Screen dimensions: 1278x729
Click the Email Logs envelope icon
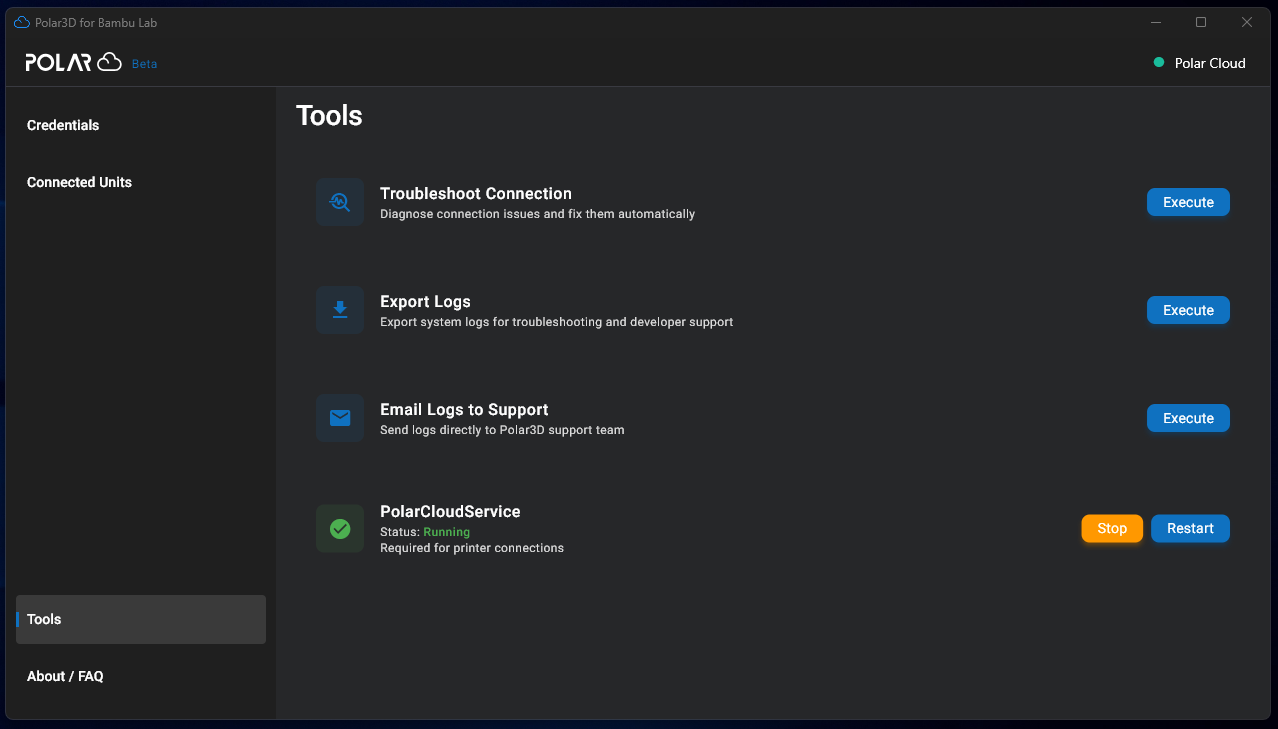point(340,418)
